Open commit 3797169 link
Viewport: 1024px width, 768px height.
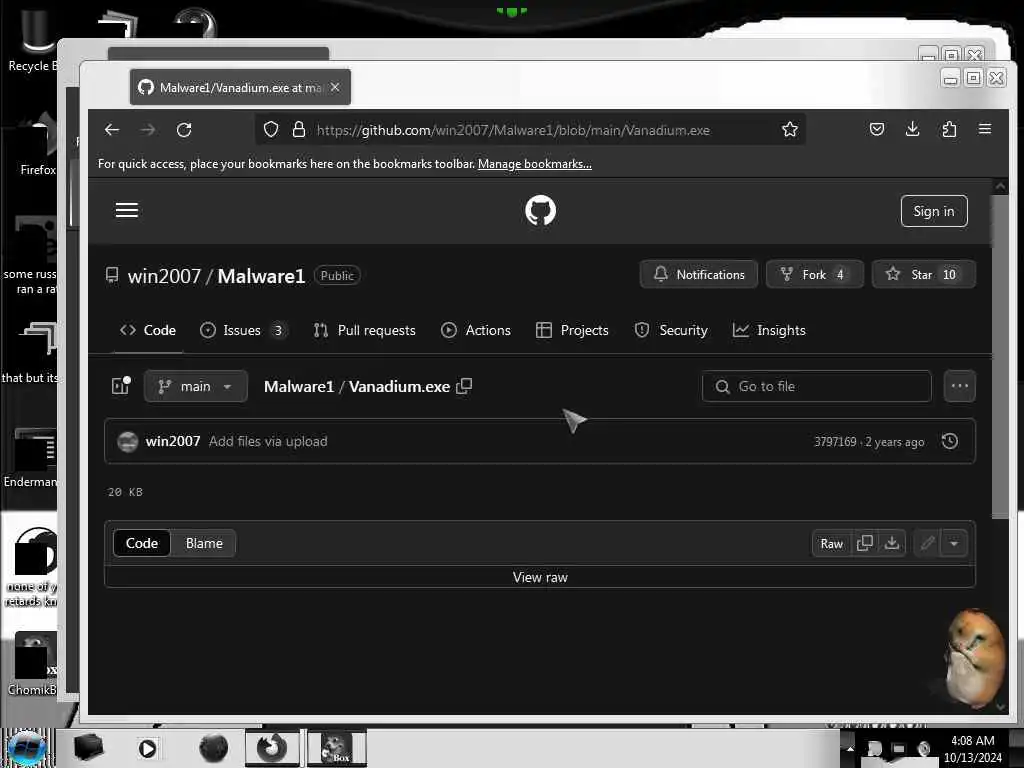tap(835, 442)
